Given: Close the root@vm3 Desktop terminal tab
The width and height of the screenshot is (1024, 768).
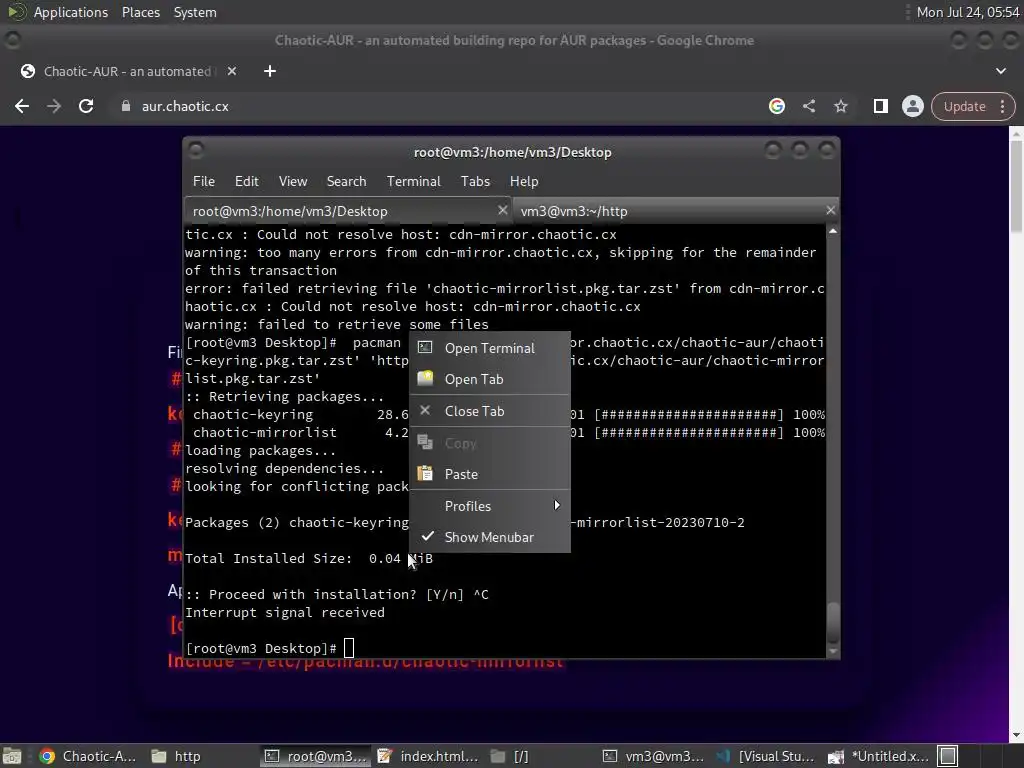Looking at the screenshot, I should [x=502, y=210].
